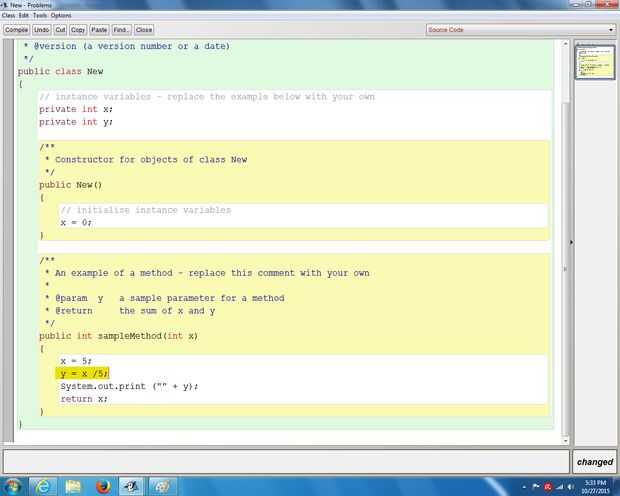
Task: Click the Compile button
Action: [x=17, y=30]
